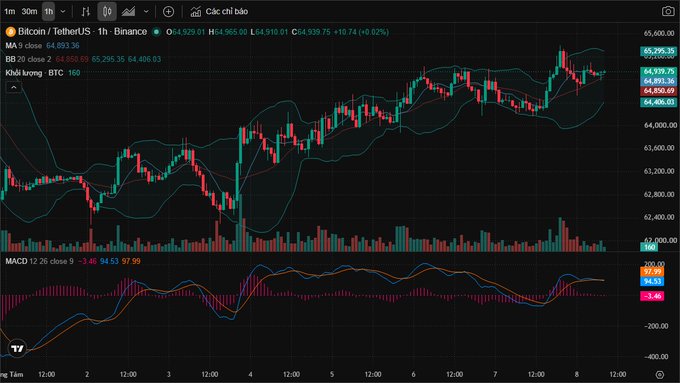Click the 64,850.69 BB basis price label

pyautogui.click(x=659, y=91)
